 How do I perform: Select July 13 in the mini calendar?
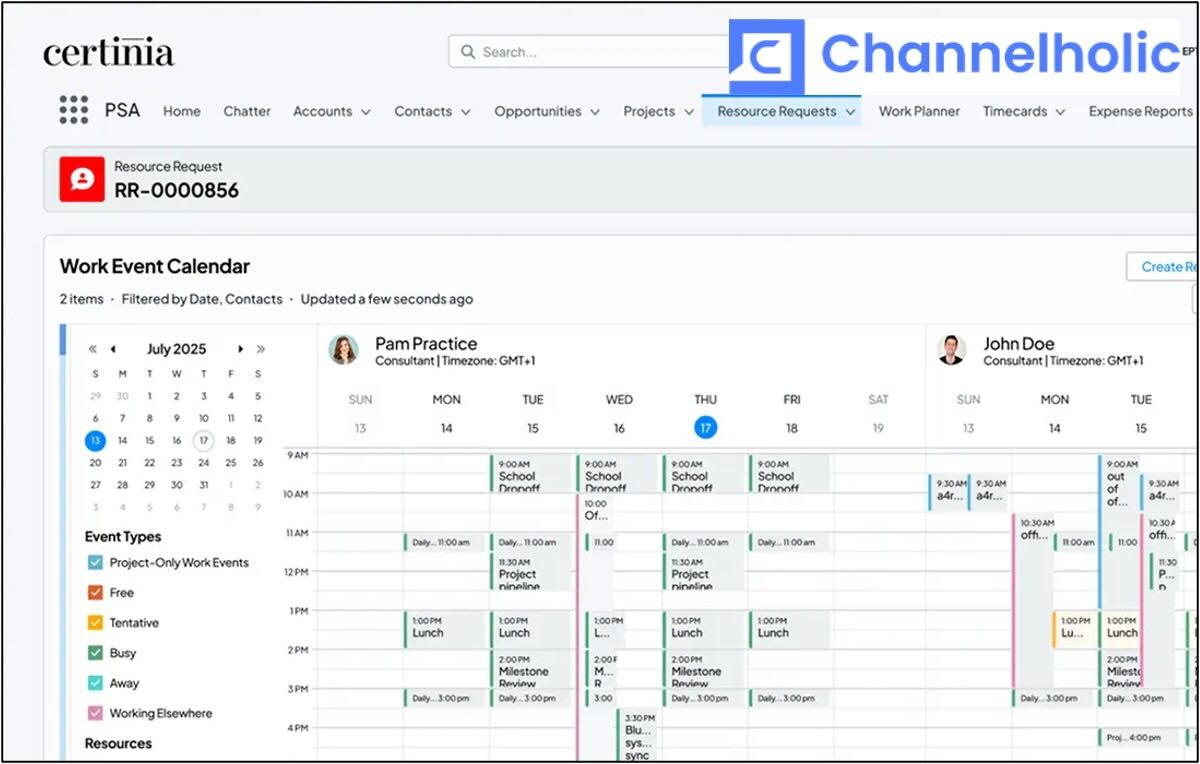pos(96,440)
